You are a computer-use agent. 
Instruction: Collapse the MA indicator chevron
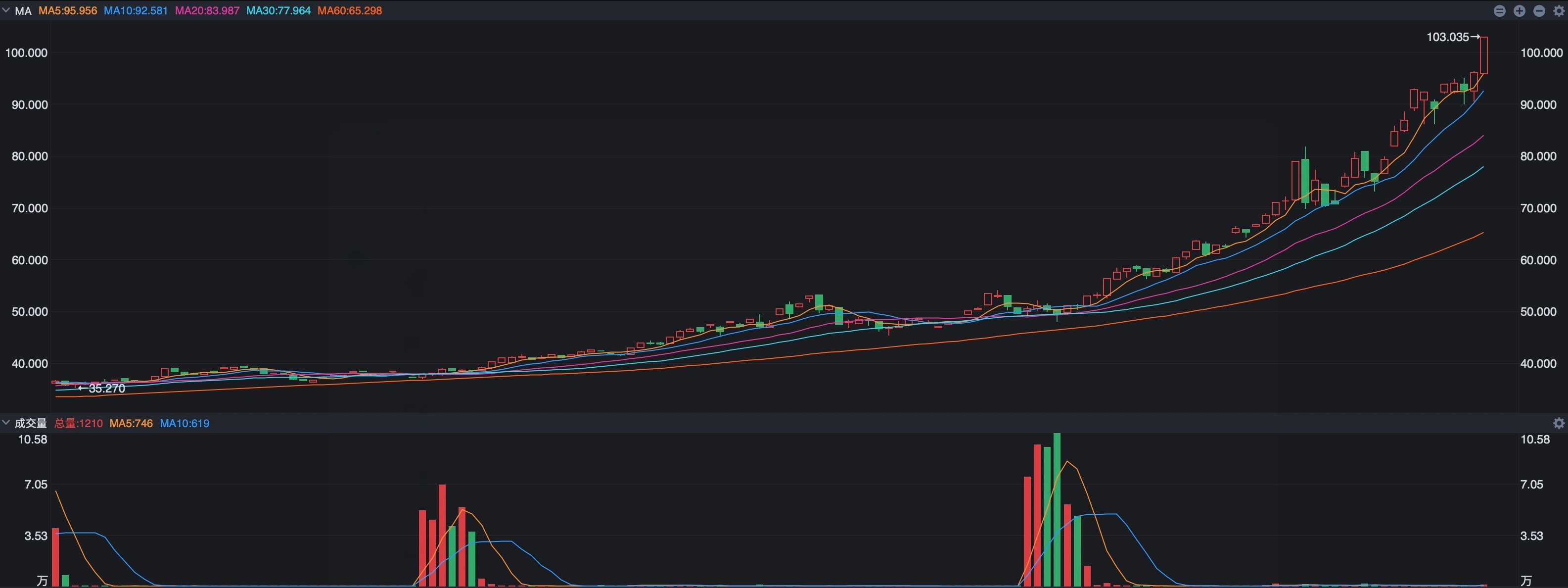click(6, 10)
